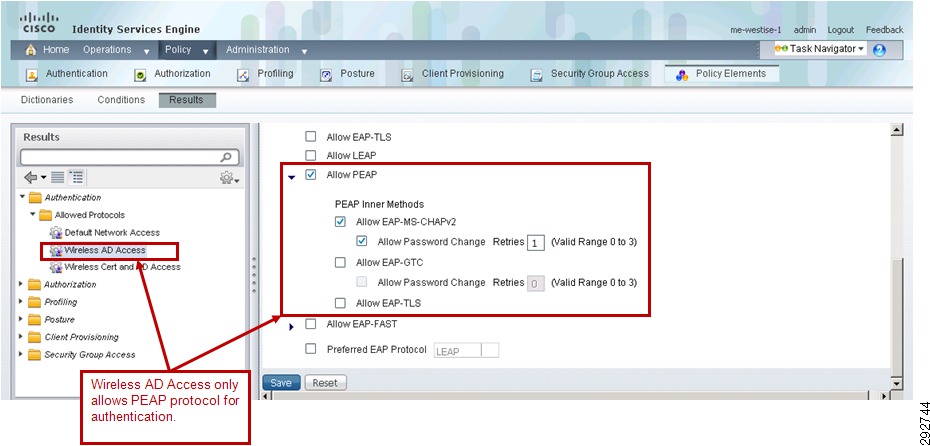
Task: Click the back arrow in Results toolbar
Action: [x=31, y=177]
